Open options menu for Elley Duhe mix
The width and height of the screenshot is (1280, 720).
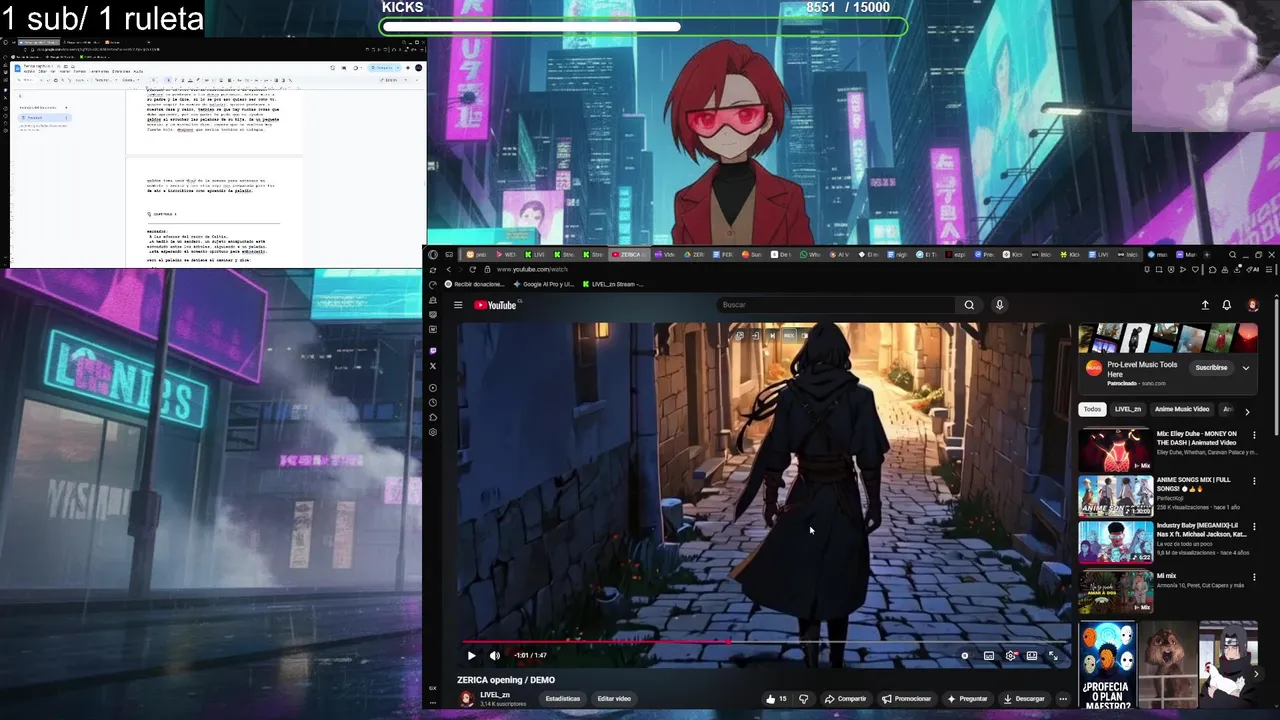[x=1254, y=435]
